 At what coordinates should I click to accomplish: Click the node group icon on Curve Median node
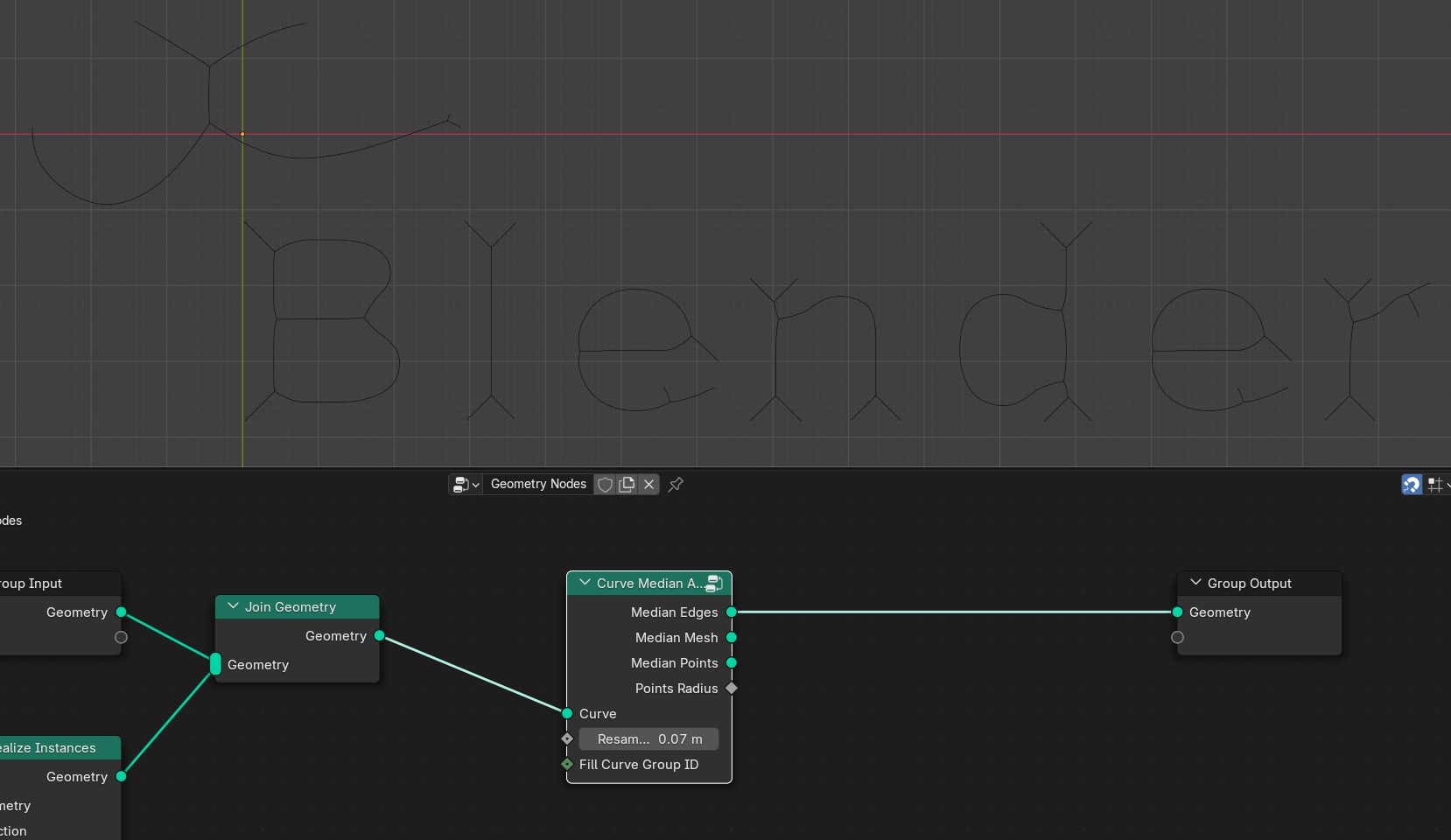point(714,584)
